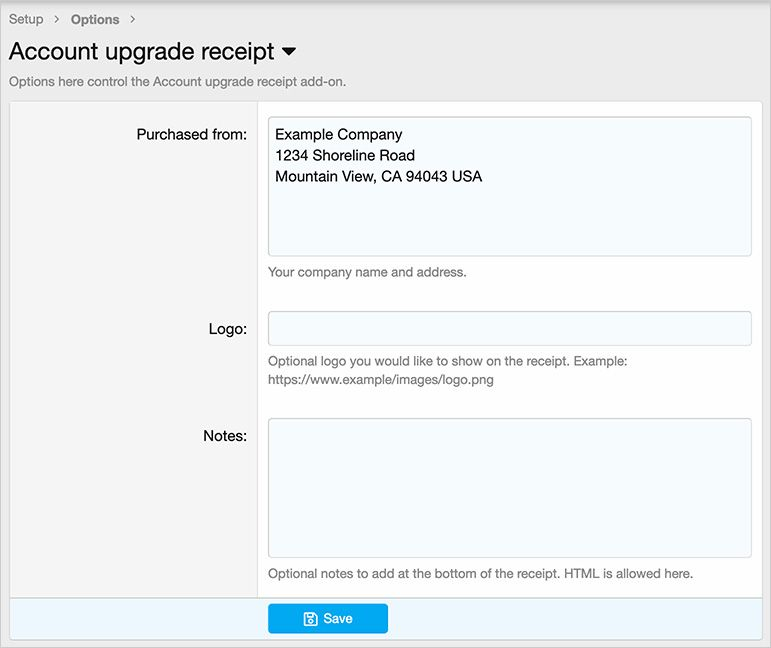Screen dimensions: 771x648
Task: Focus the Purchased from text area
Action: [509, 215]
